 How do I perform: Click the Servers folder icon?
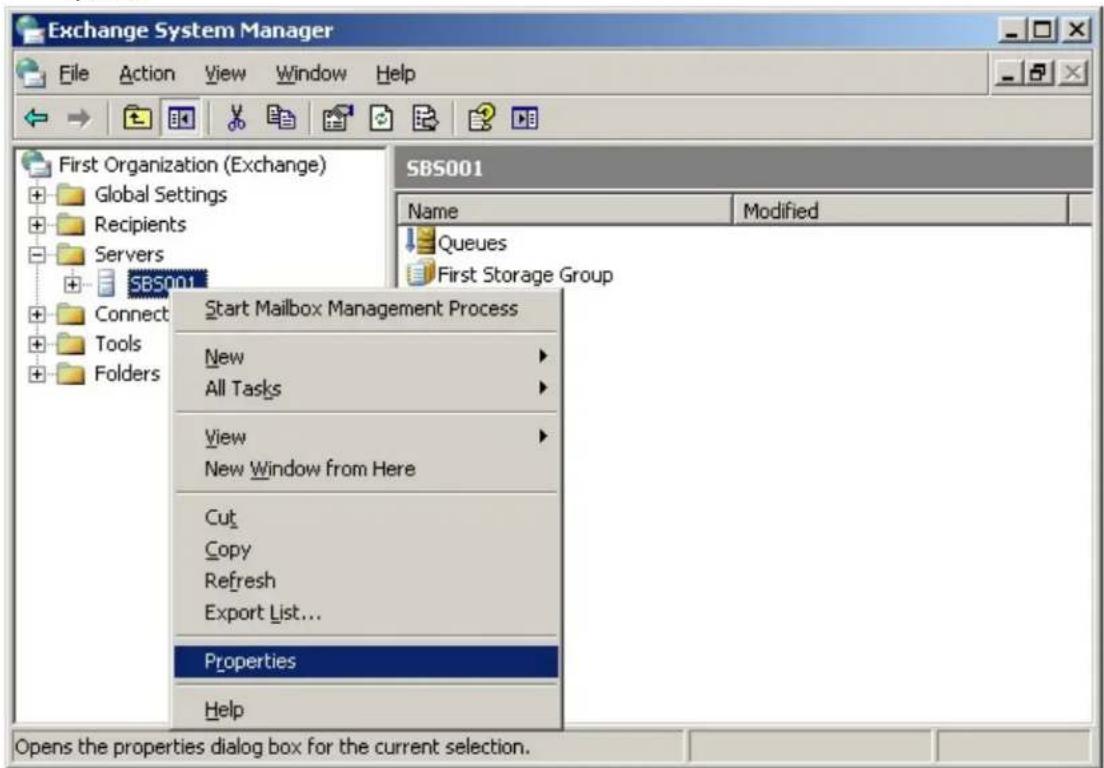tap(70, 254)
